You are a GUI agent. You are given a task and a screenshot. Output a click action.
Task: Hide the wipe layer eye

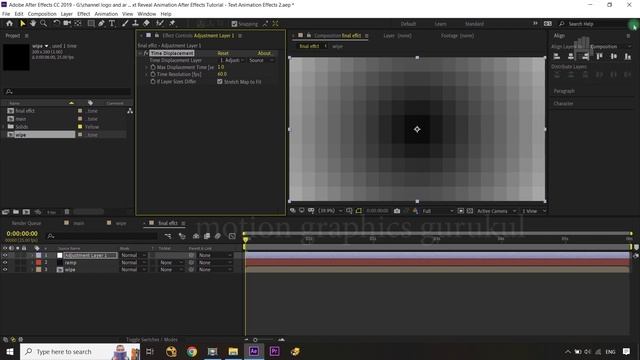point(5,270)
